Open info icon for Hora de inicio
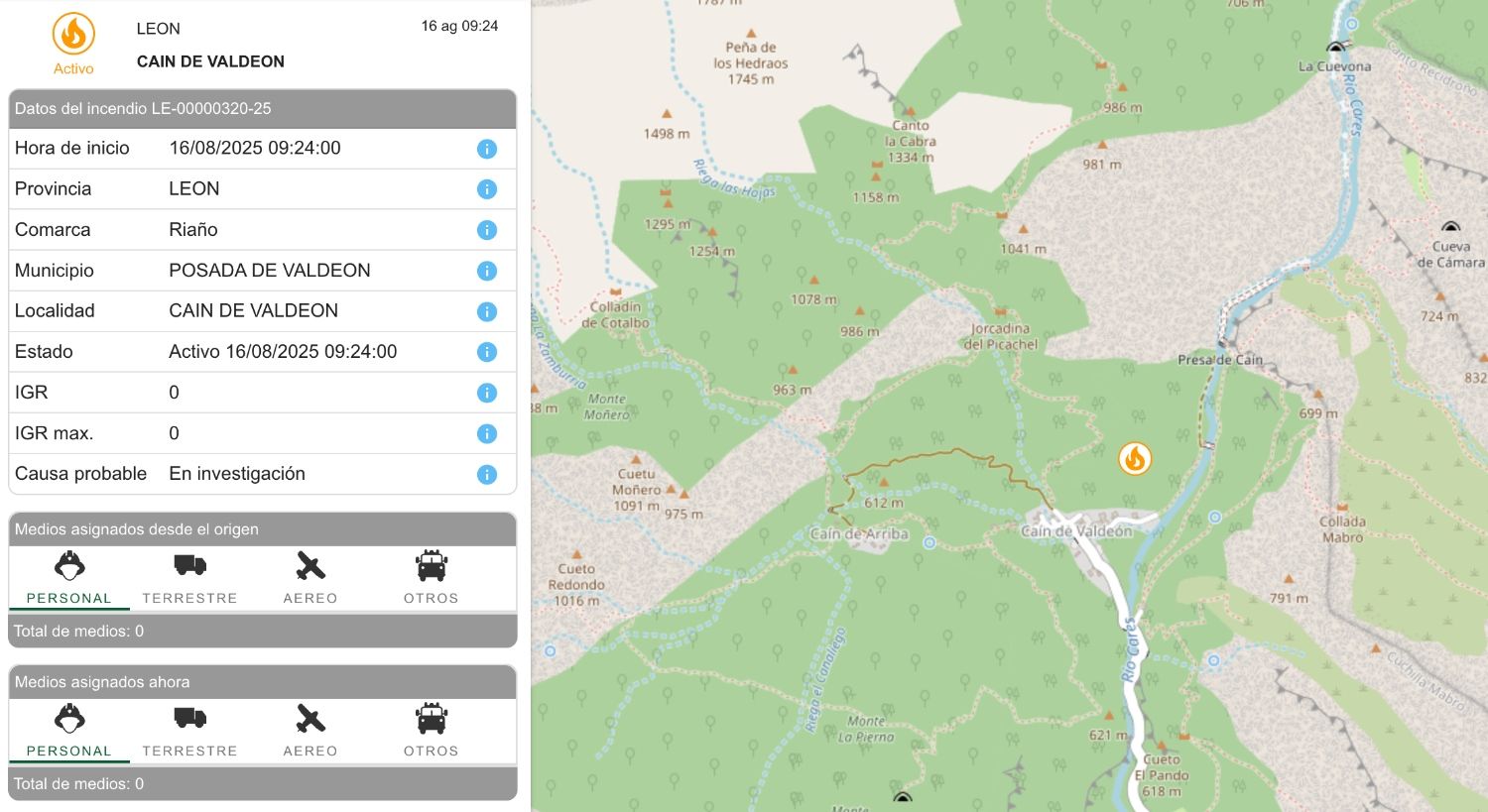The height and width of the screenshot is (812, 1488). coord(486,149)
